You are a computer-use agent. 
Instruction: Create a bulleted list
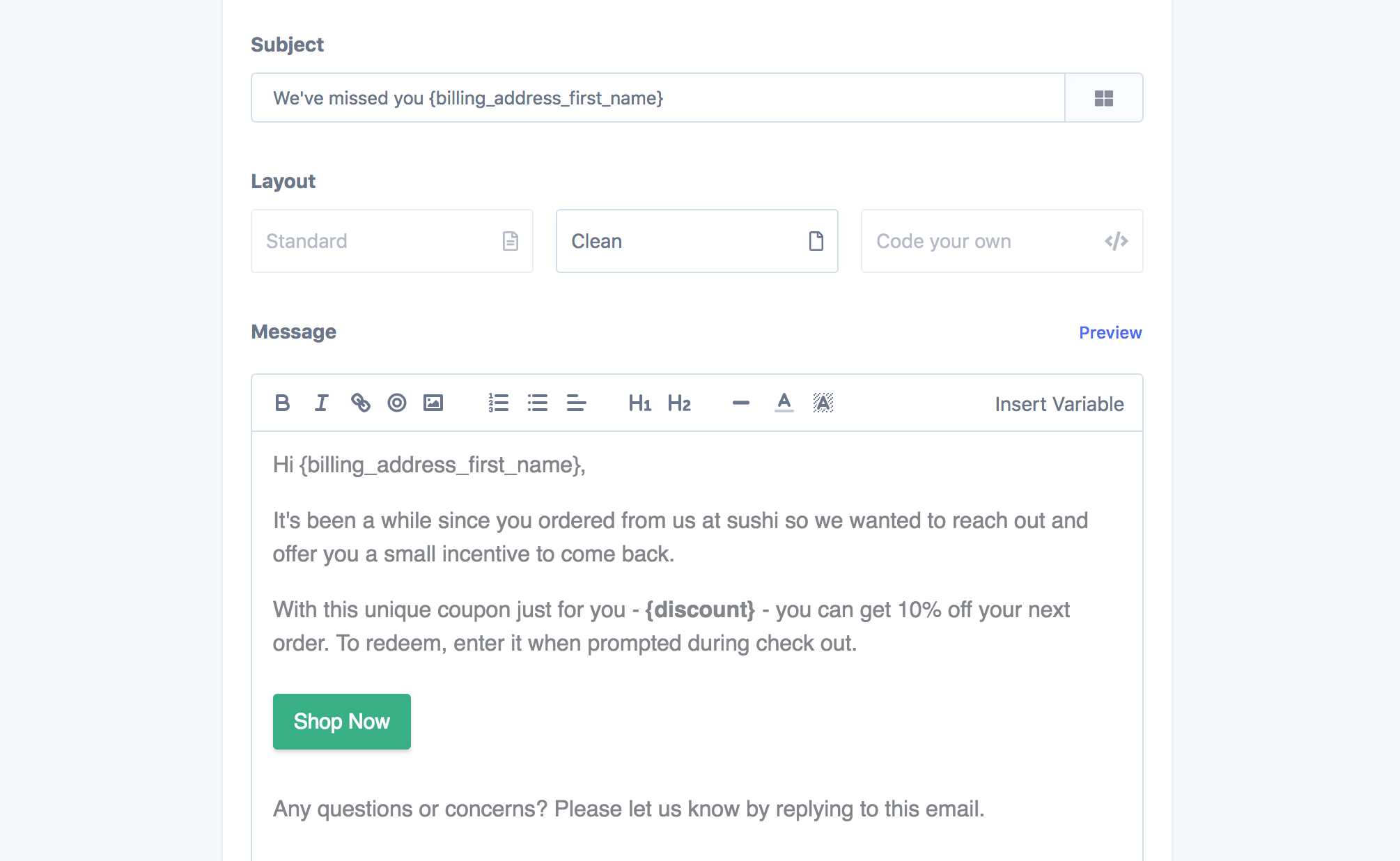tap(538, 403)
